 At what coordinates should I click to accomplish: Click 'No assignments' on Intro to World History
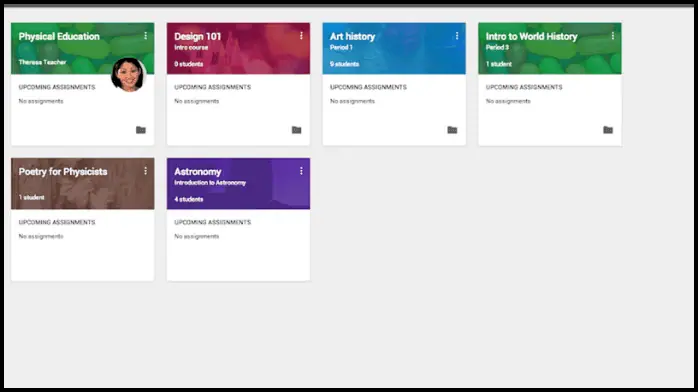508,101
